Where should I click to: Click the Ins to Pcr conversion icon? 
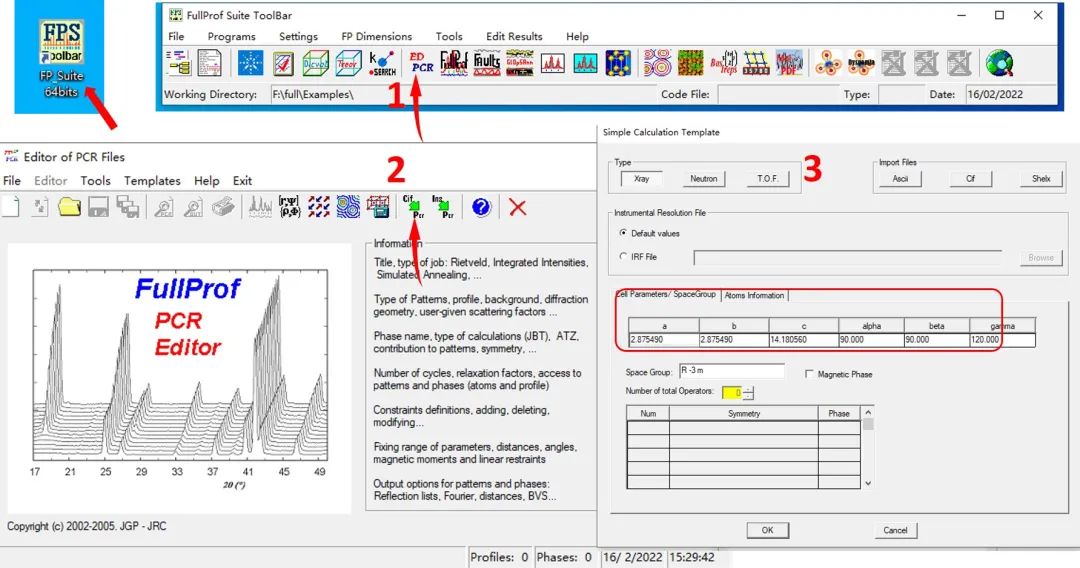coord(441,207)
